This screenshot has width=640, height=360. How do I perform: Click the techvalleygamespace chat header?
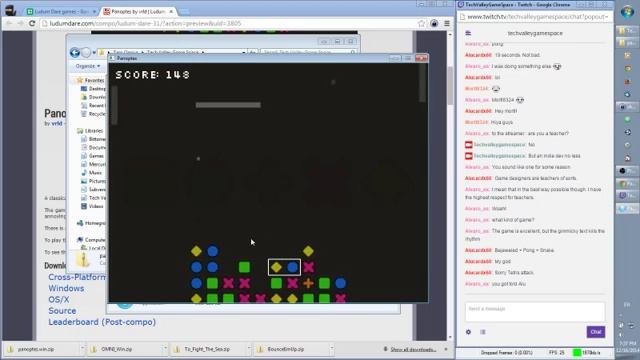(535, 33)
